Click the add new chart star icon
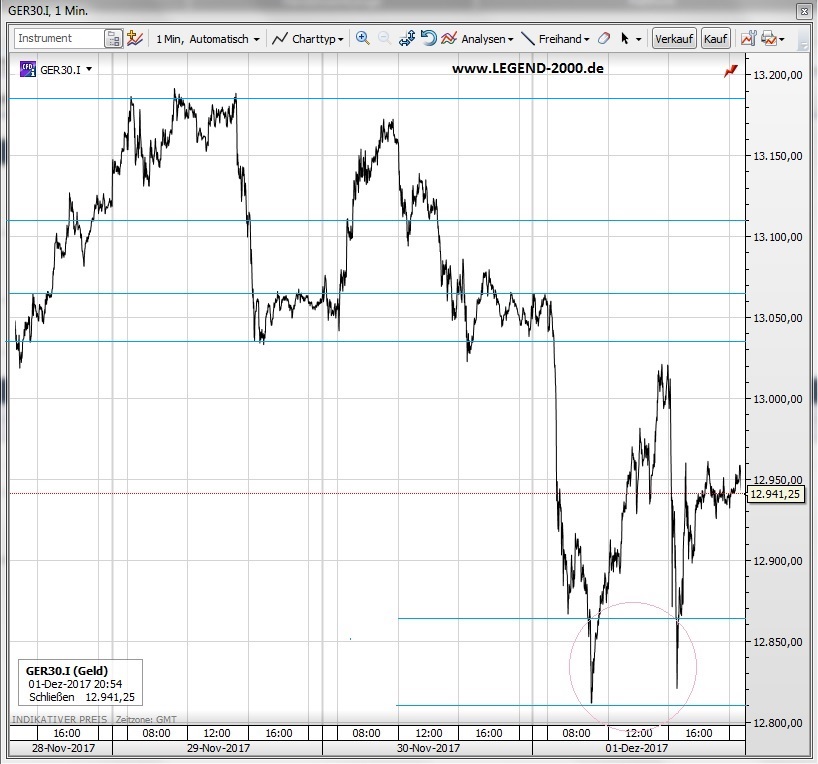 click(x=136, y=39)
